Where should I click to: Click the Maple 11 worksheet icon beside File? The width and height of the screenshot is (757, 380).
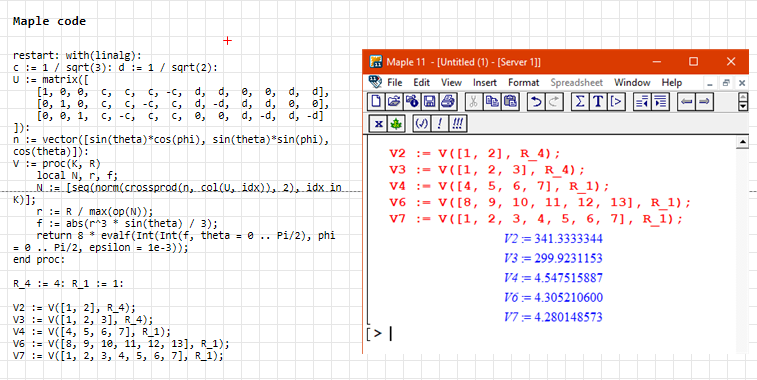click(x=375, y=82)
